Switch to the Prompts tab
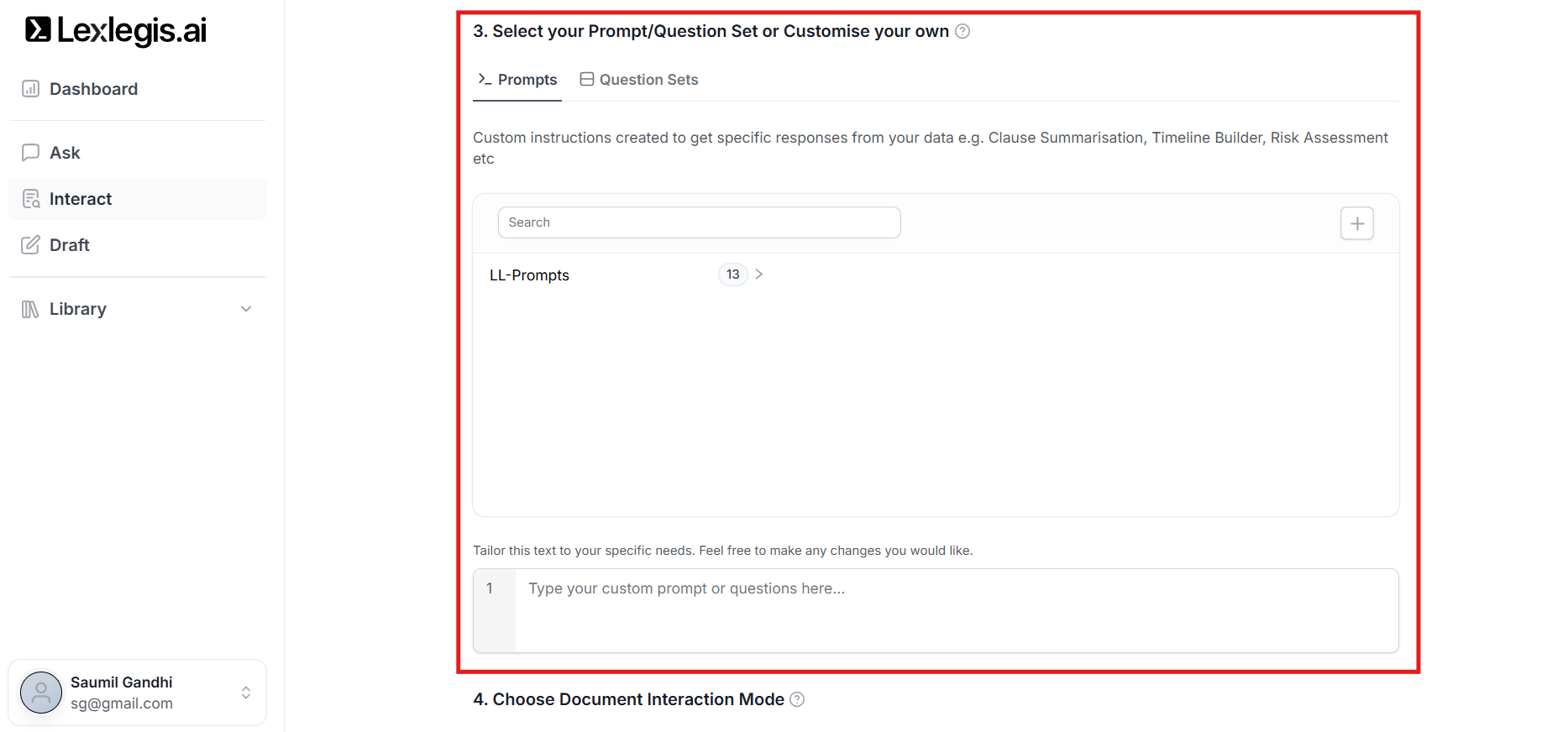Screen dimensions: 1568x732 517,80
